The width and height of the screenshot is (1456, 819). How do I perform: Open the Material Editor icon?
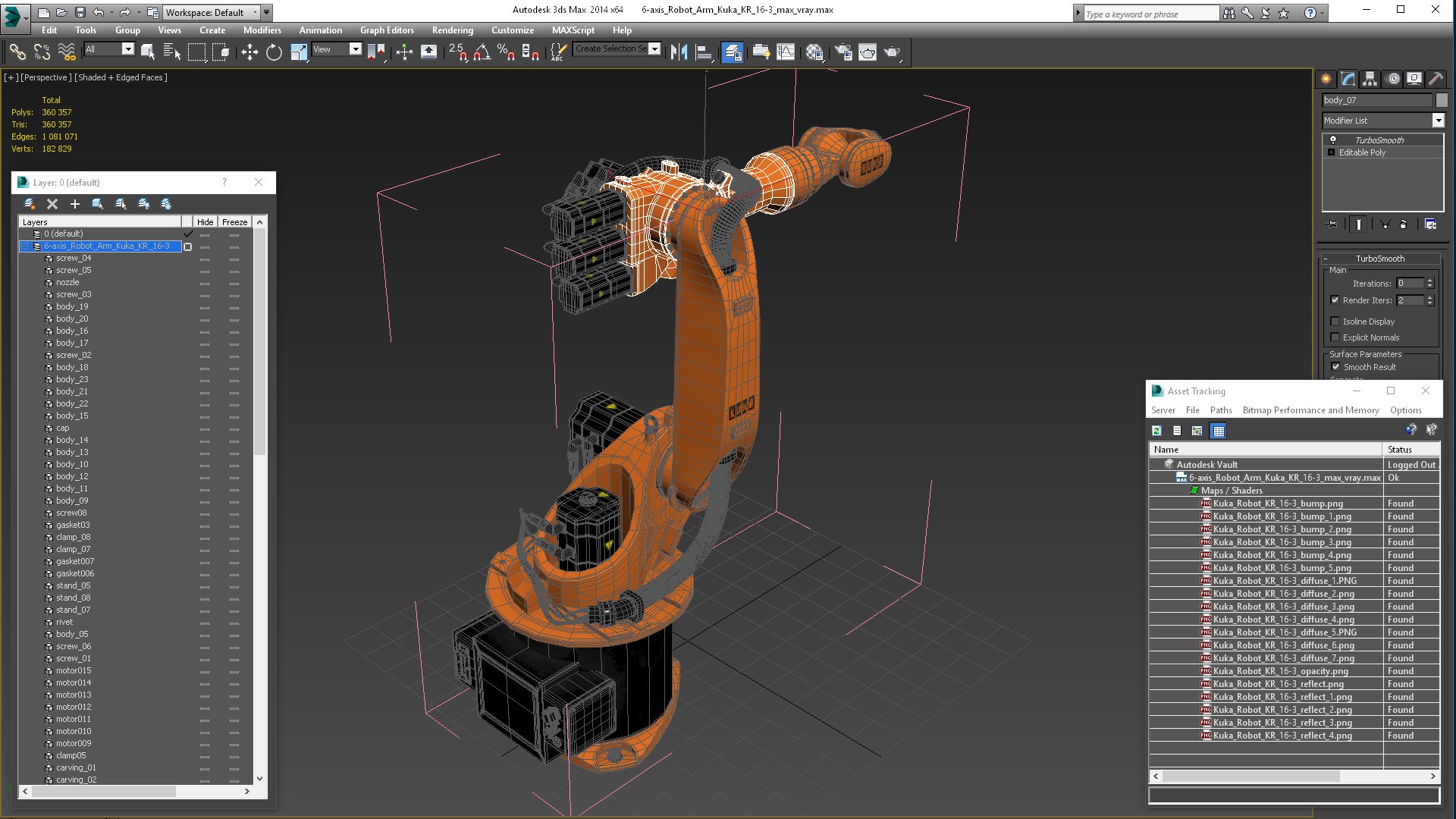click(x=814, y=52)
